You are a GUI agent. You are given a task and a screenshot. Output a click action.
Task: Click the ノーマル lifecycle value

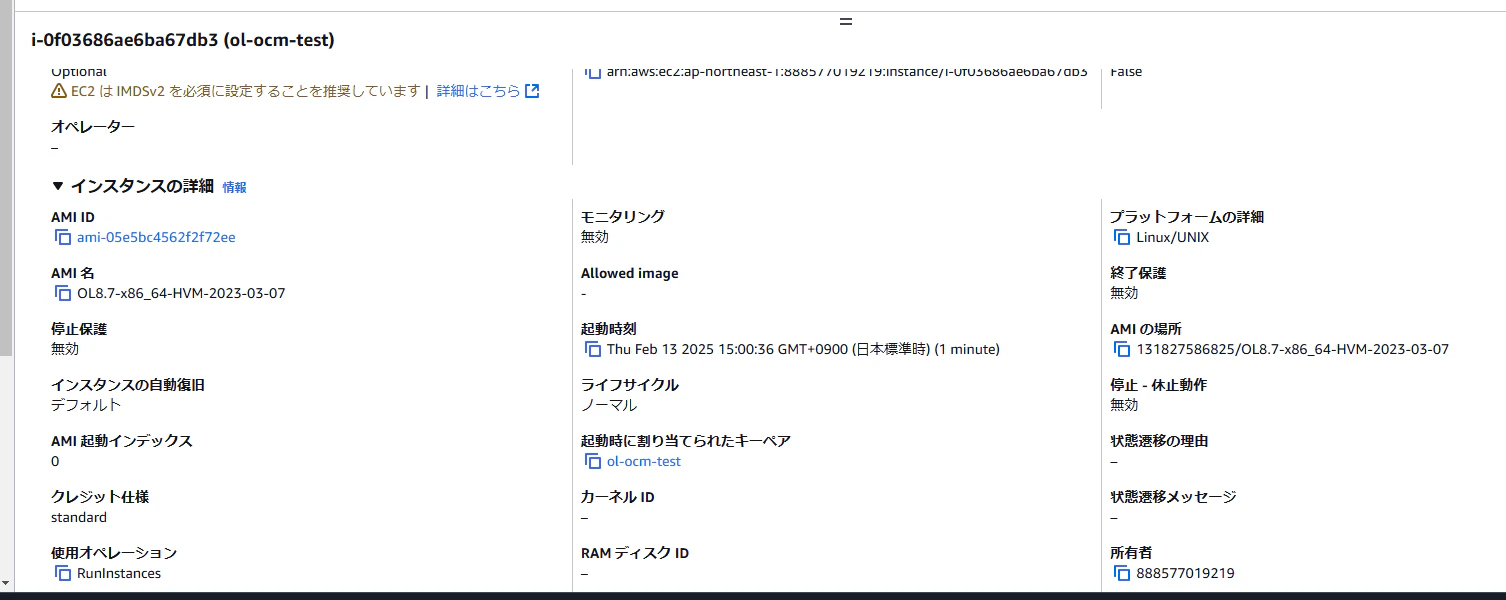tap(609, 406)
